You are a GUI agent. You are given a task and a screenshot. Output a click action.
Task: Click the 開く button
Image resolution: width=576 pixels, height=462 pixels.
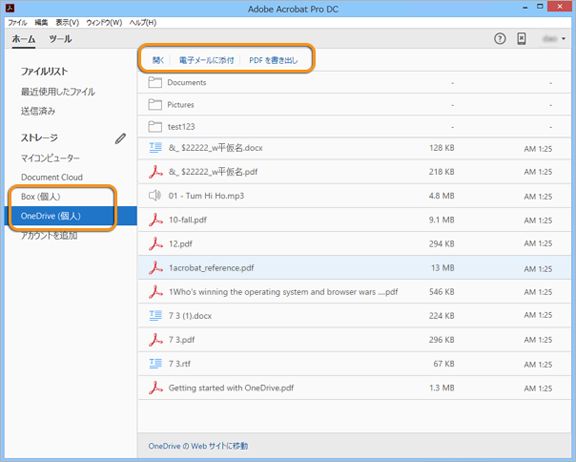click(158, 60)
